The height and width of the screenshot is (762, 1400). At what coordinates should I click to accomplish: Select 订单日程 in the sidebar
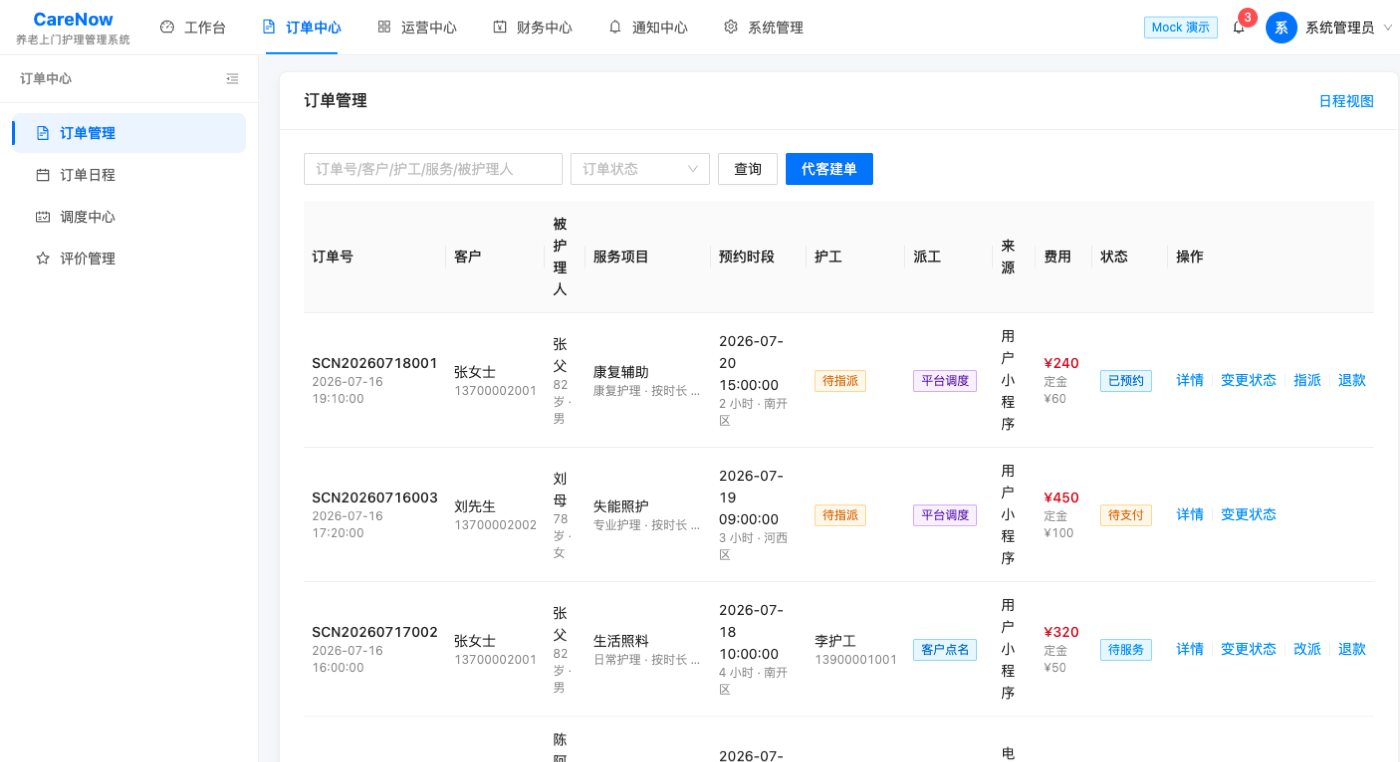point(129,175)
